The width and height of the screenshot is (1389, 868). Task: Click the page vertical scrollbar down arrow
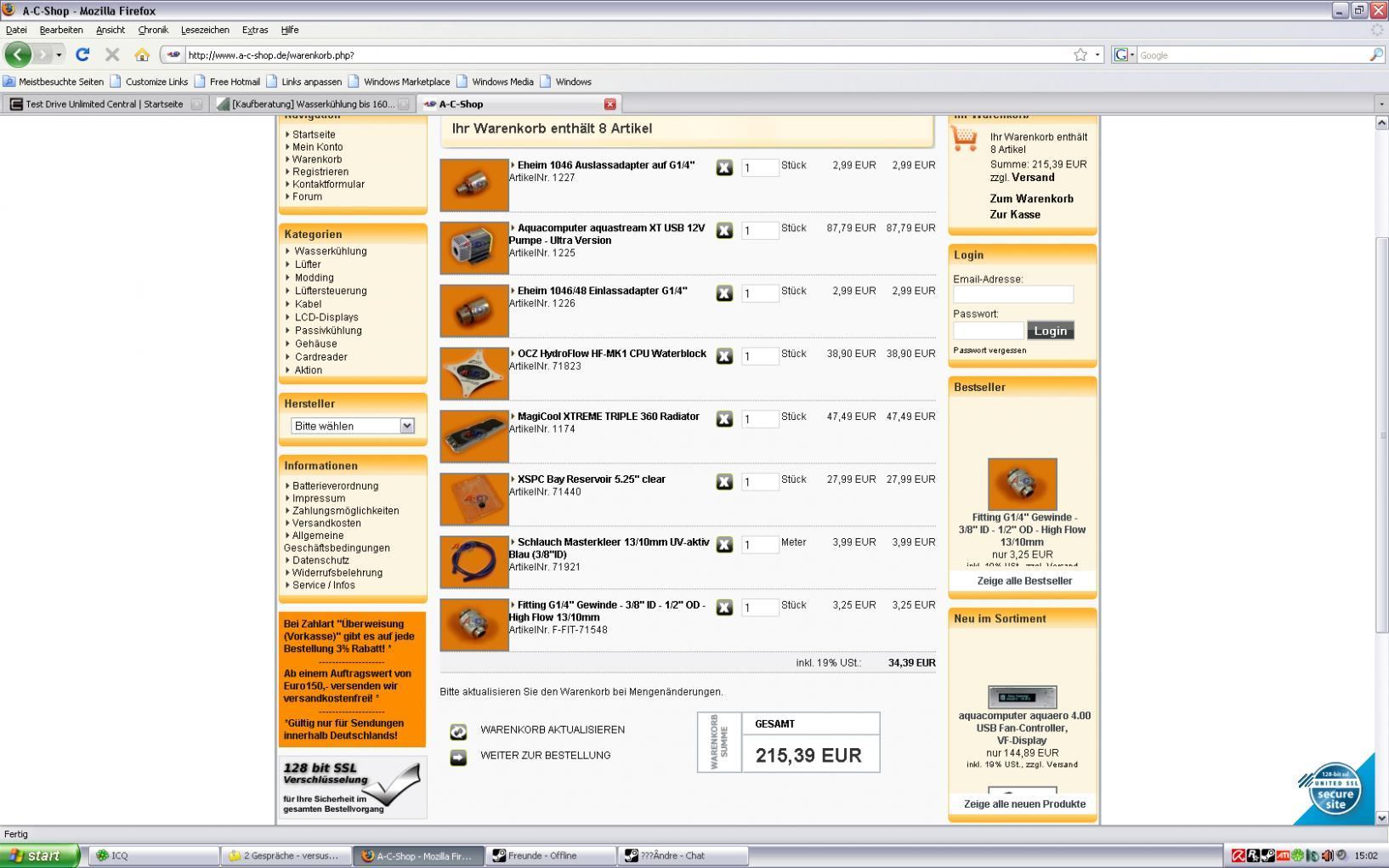1381,818
